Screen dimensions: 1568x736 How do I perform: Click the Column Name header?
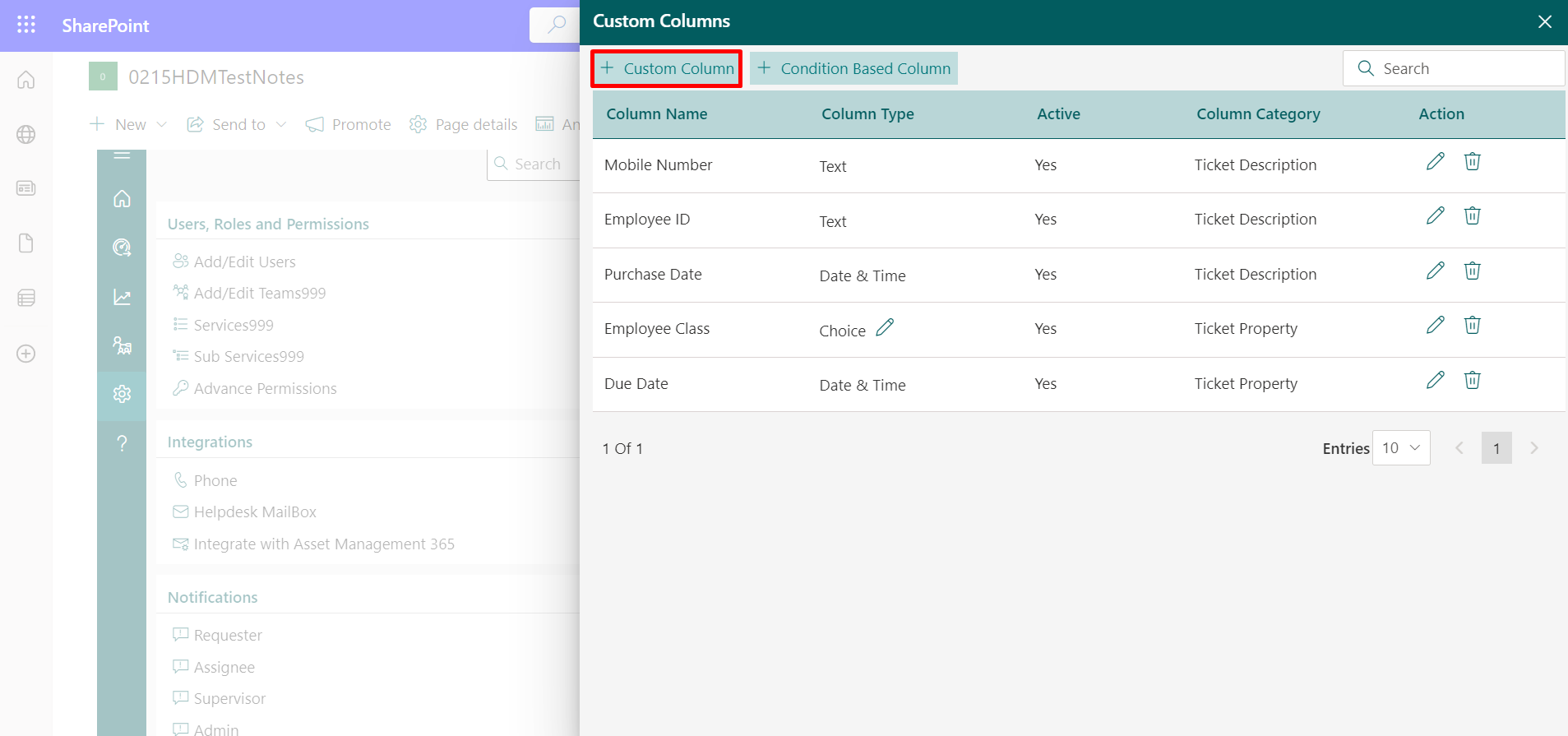coord(657,113)
